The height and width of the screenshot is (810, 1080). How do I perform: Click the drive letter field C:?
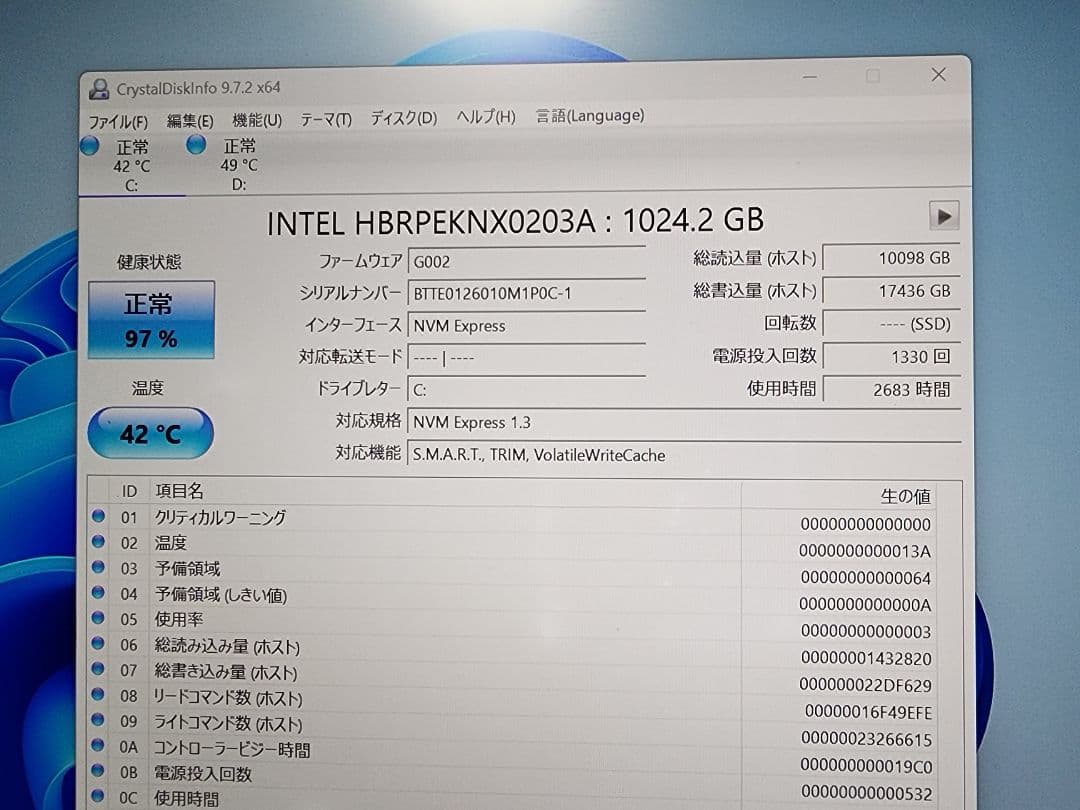[x=527, y=390]
